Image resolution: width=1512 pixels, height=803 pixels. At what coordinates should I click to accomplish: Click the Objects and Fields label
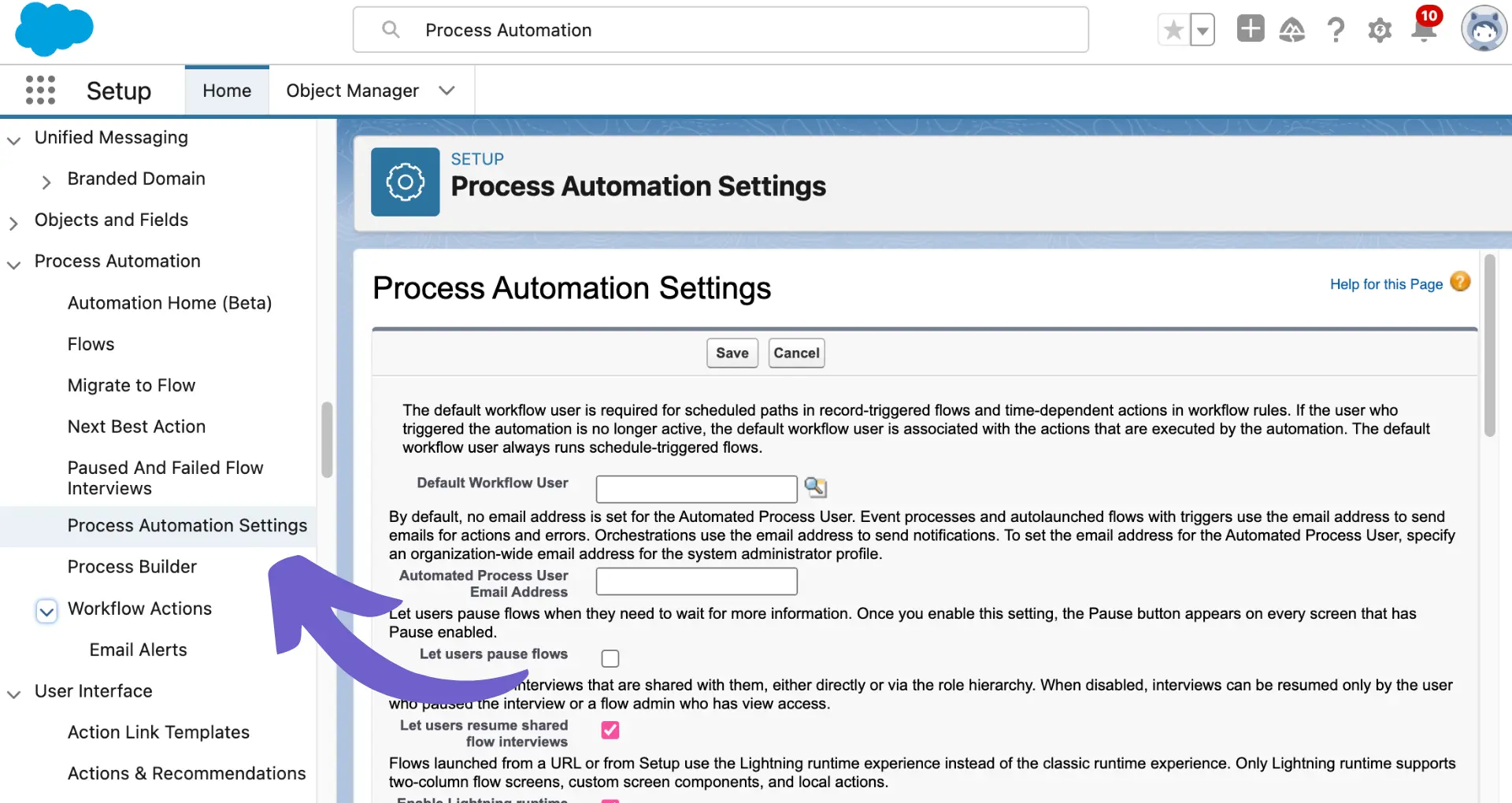pyautogui.click(x=111, y=220)
